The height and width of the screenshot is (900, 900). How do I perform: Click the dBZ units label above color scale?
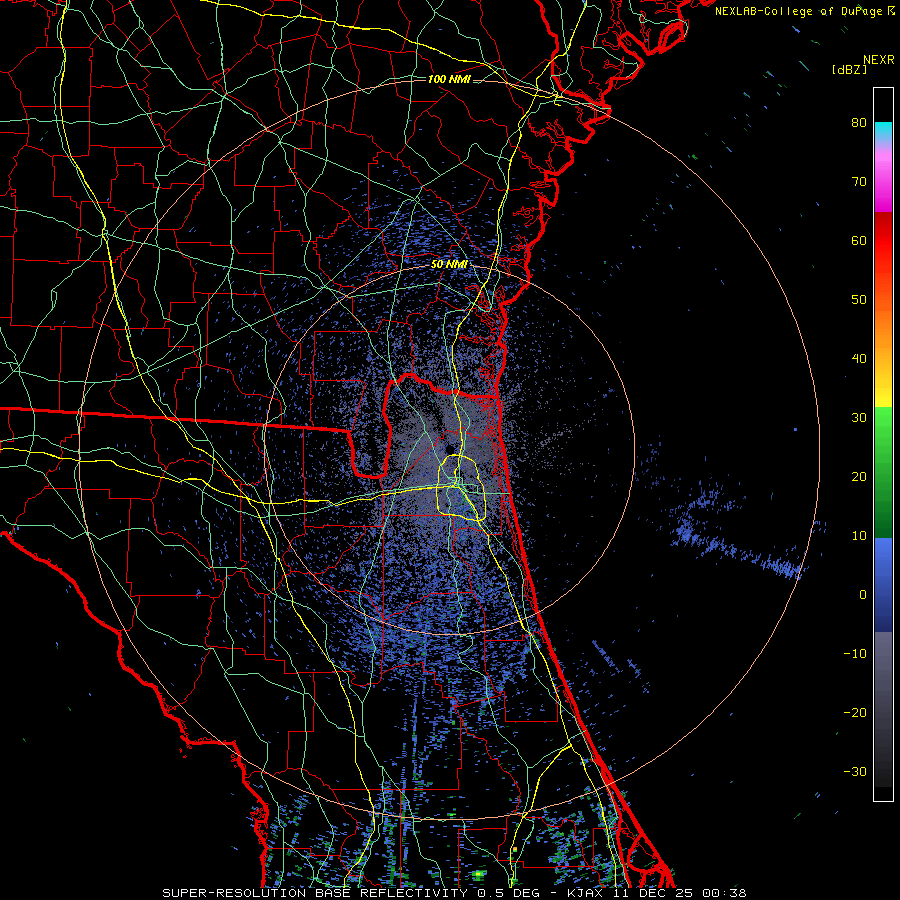pos(849,69)
